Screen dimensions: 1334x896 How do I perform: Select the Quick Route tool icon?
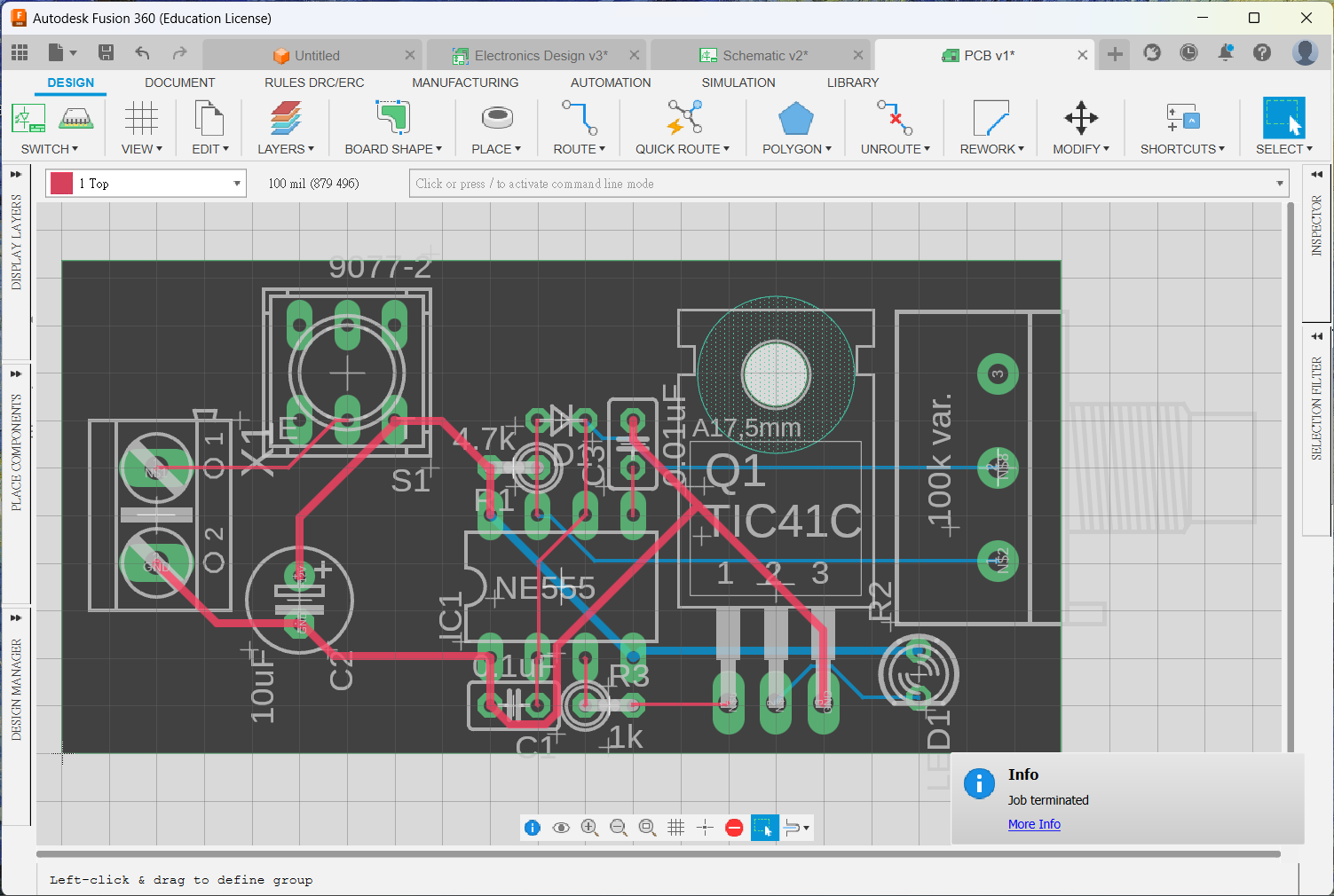pos(684,118)
